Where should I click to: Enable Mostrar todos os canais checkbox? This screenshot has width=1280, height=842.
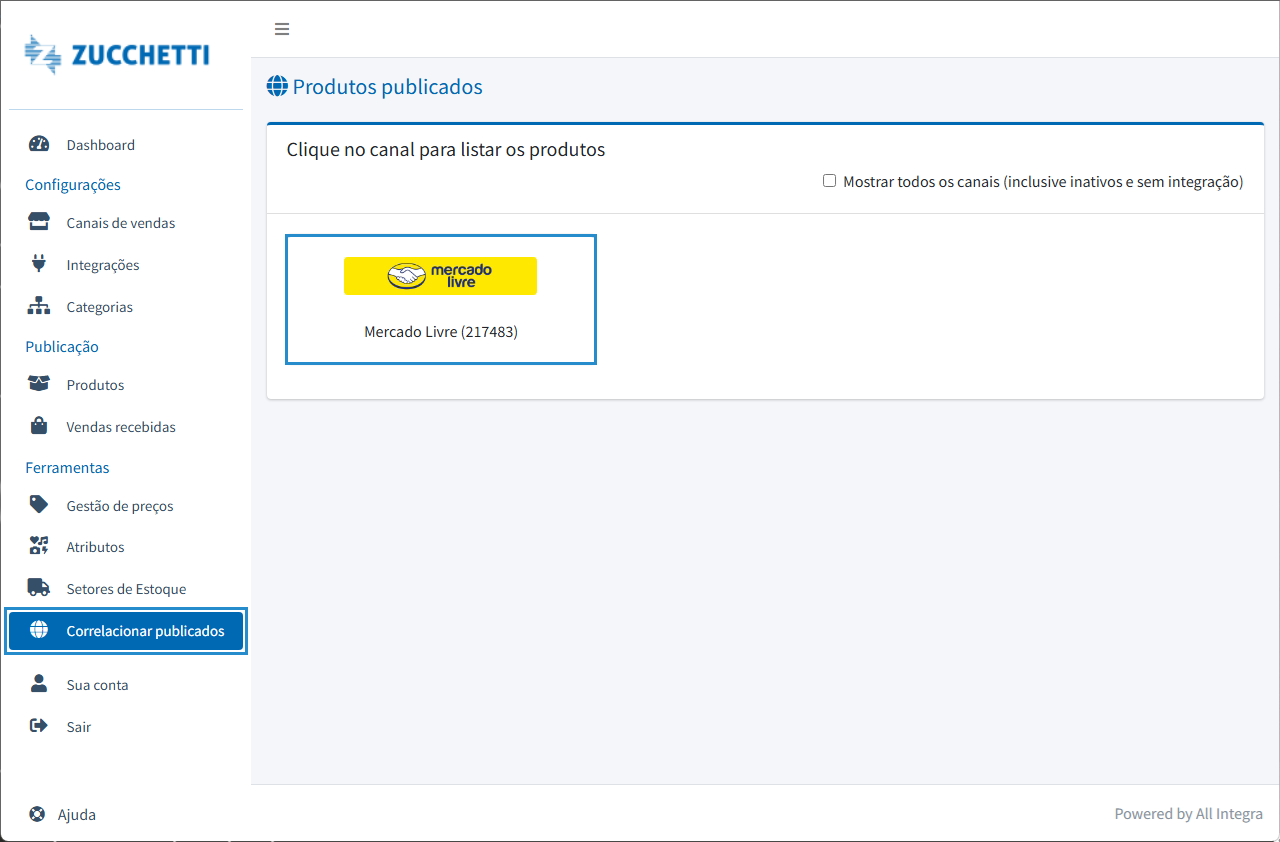pyautogui.click(x=829, y=181)
